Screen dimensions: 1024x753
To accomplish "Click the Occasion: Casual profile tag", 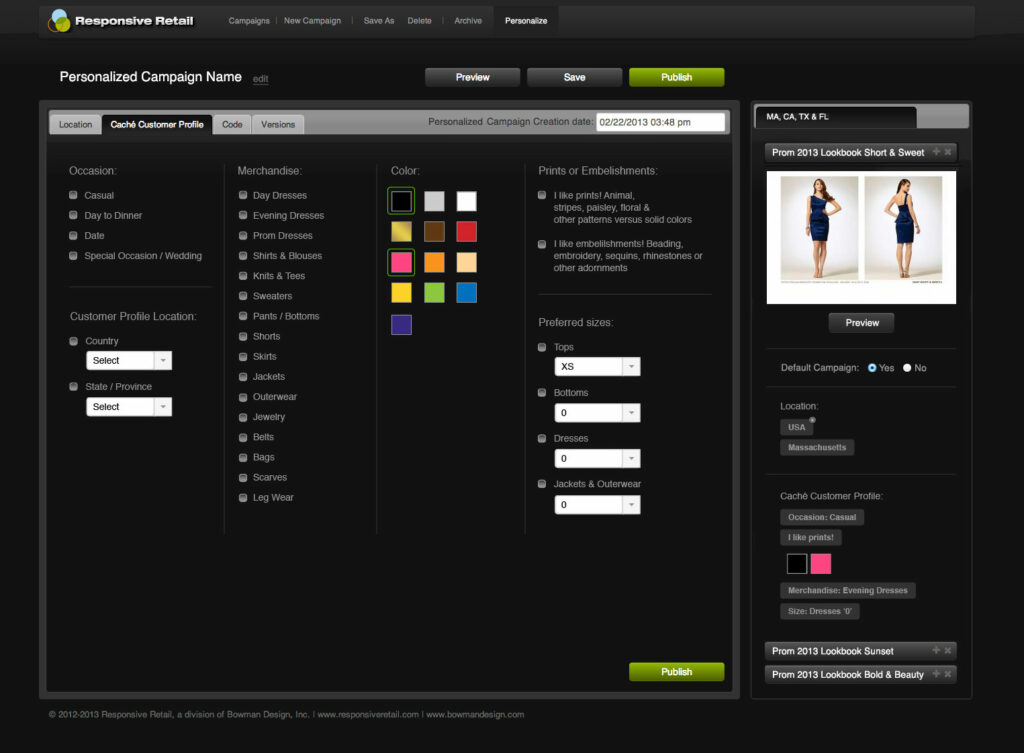I will (x=822, y=517).
